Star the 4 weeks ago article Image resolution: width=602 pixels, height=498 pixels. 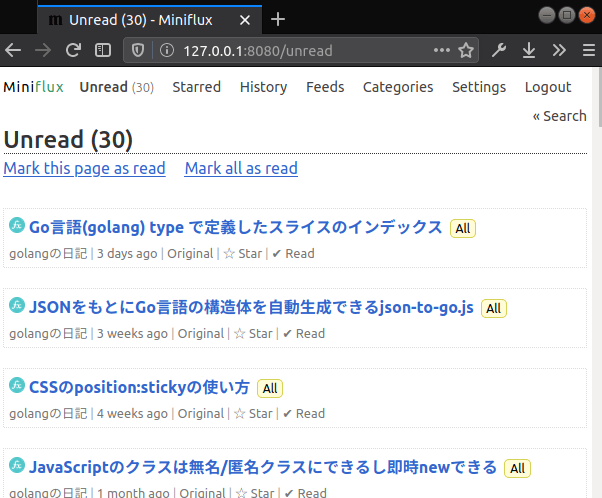point(253,414)
